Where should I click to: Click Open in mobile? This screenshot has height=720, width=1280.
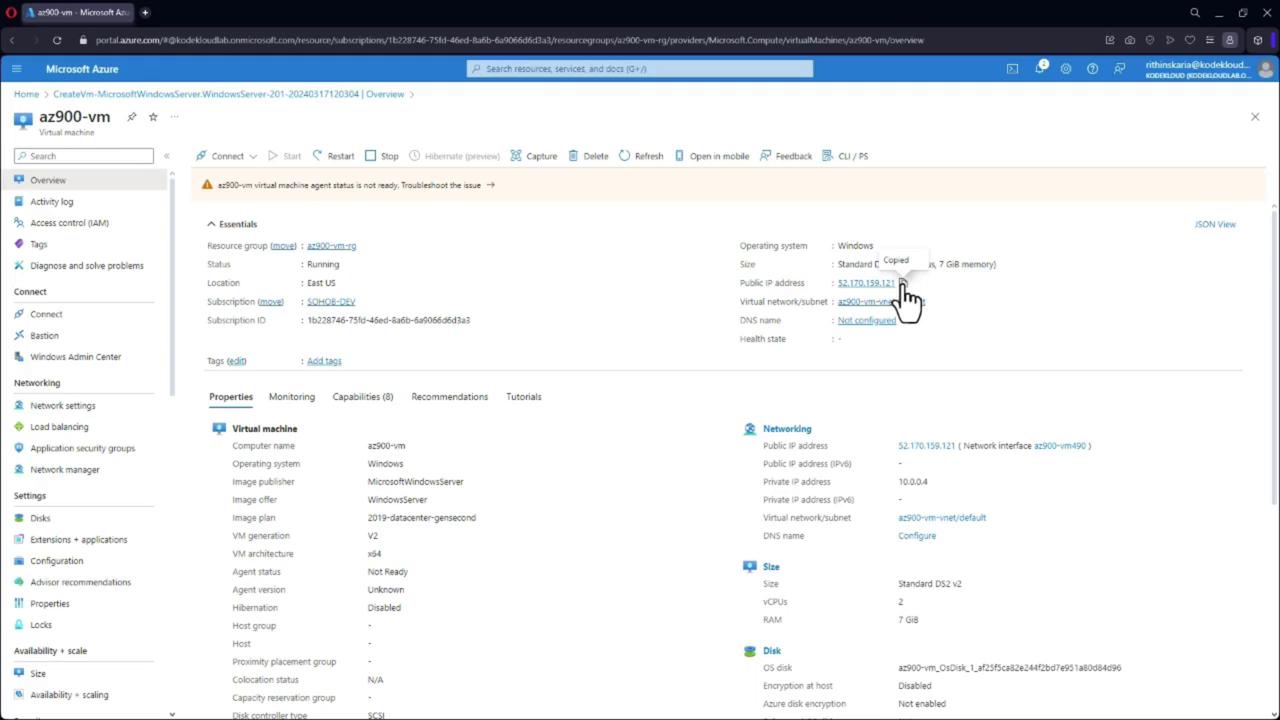coord(711,156)
